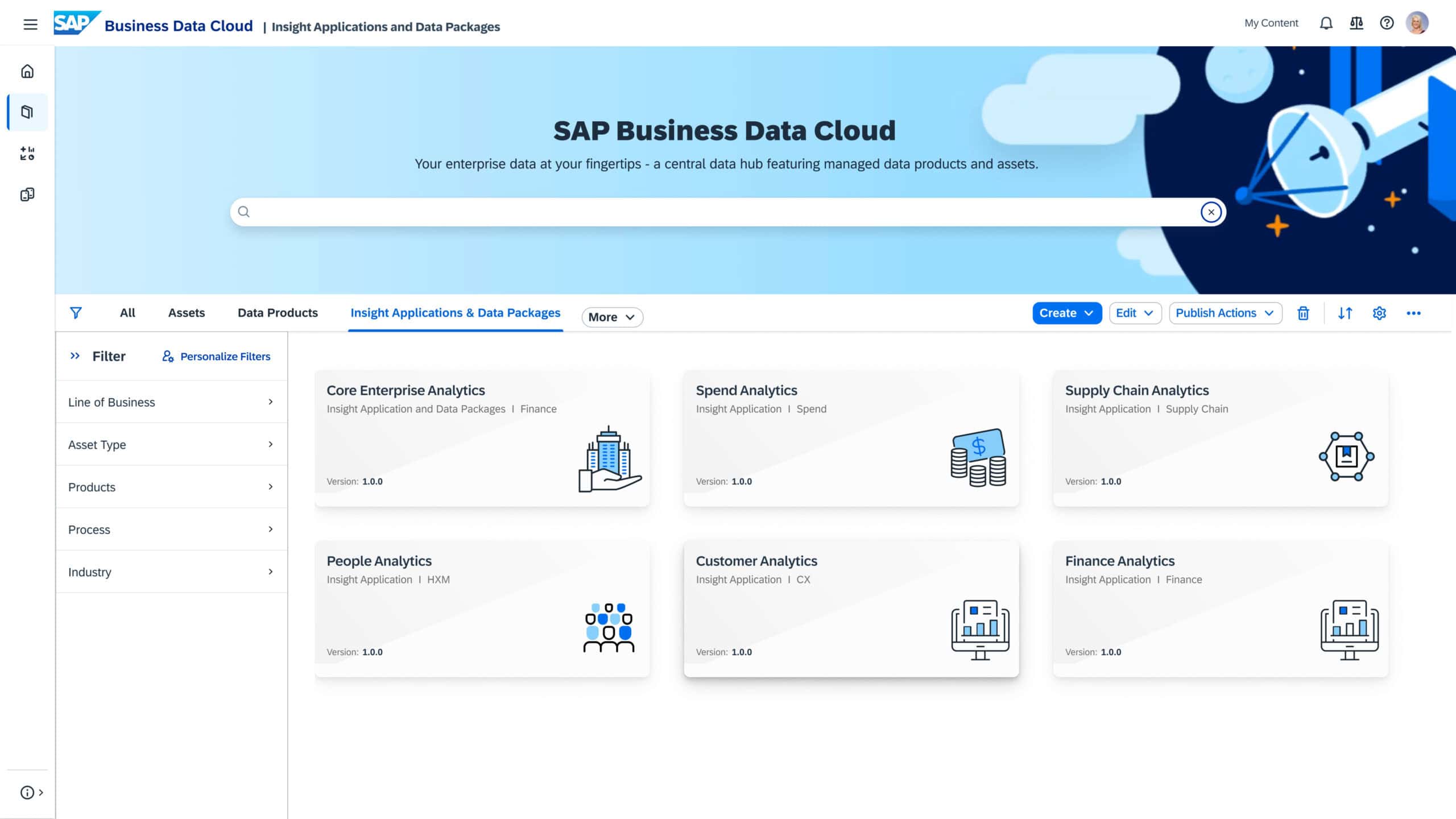Open the navigation hamburger menu
Image resolution: width=1456 pixels, height=819 pixels.
click(x=30, y=24)
